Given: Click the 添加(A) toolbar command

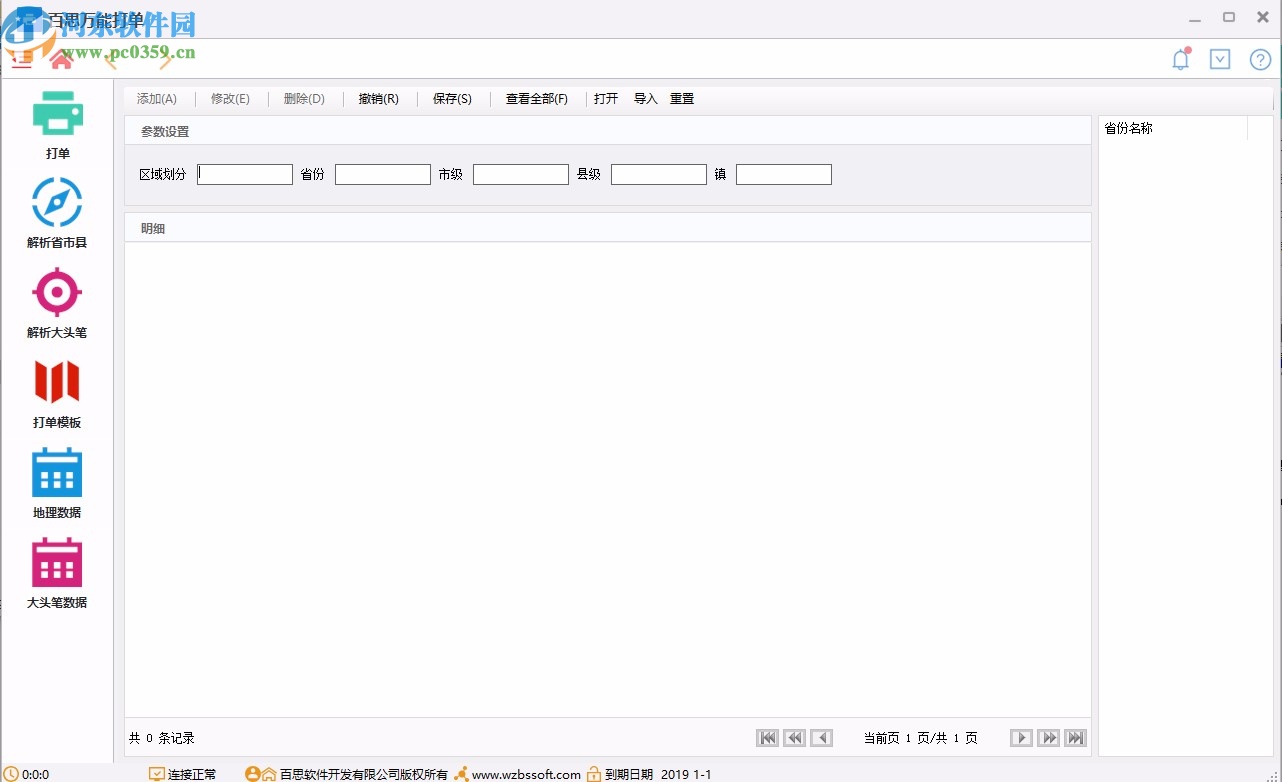Looking at the screenshot, I should click(156, 98).
